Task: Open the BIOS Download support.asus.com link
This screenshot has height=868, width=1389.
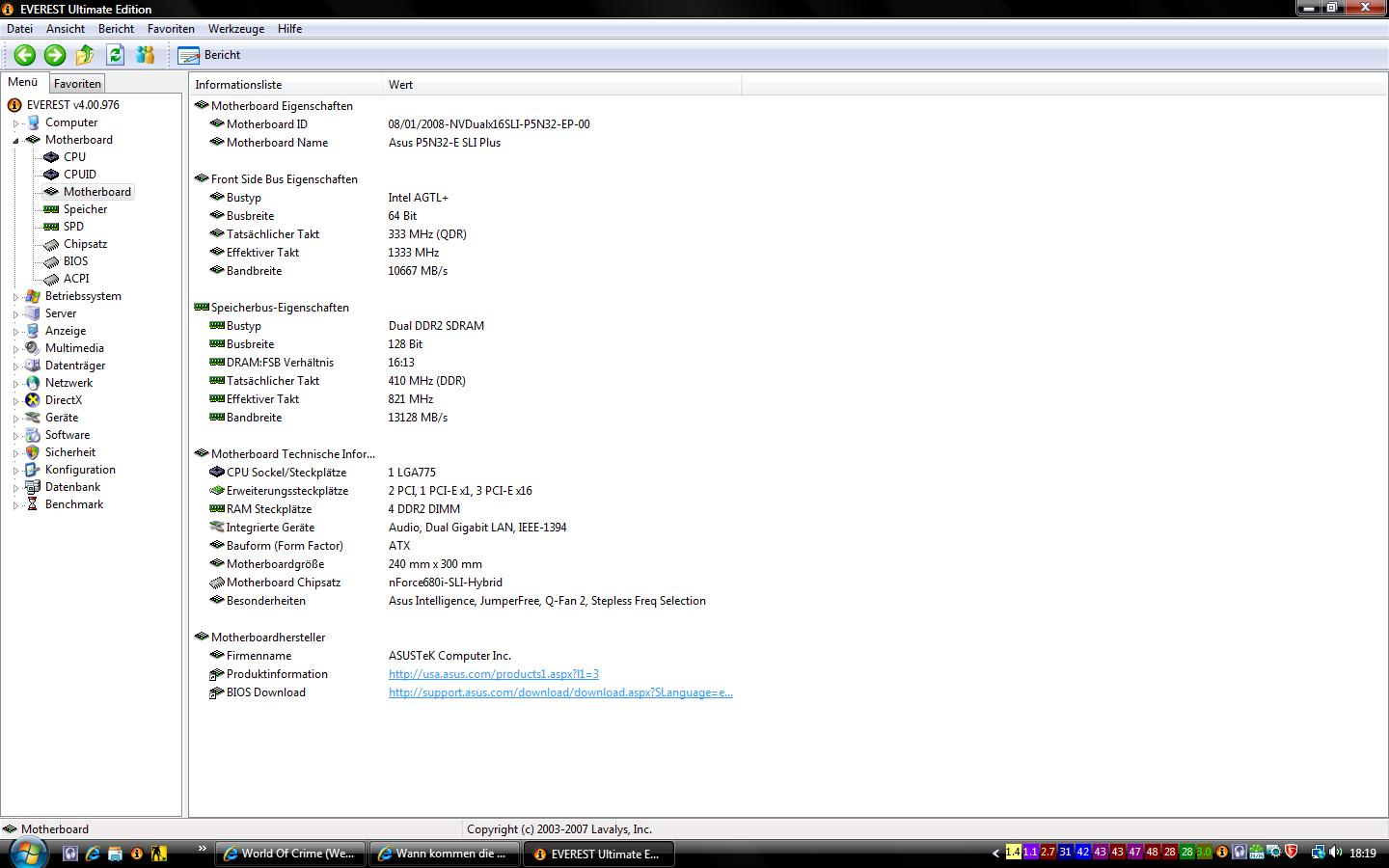Action: click(x=560, y=692)
